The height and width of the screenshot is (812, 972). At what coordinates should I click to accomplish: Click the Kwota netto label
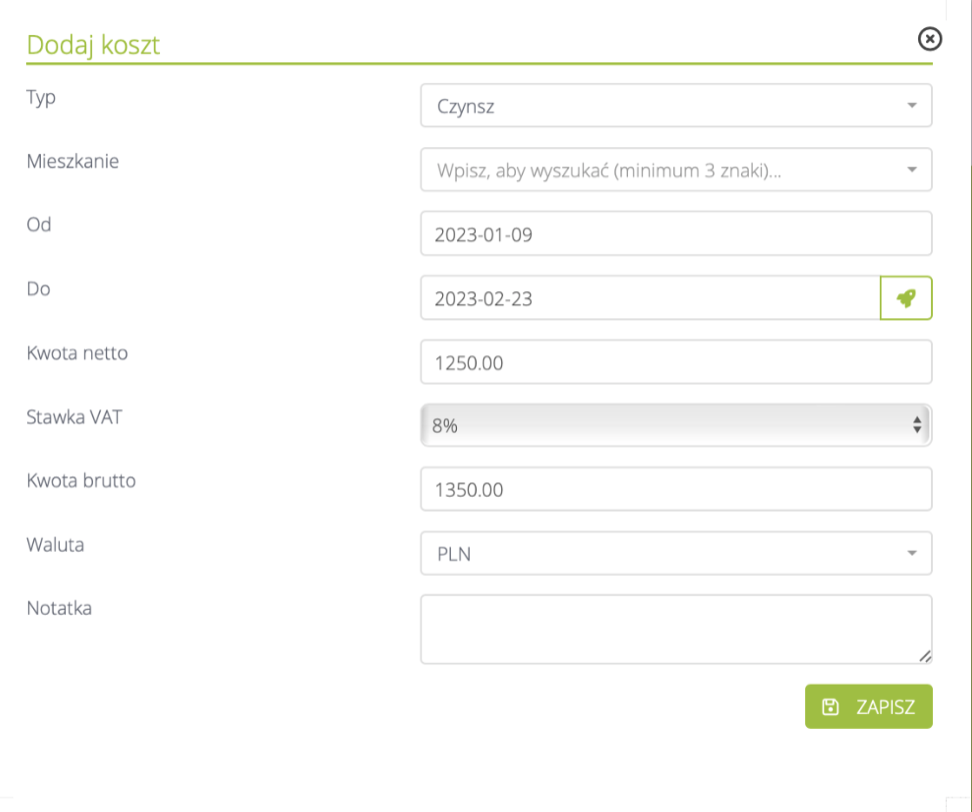pyautogui.click(x=77, y=352)
